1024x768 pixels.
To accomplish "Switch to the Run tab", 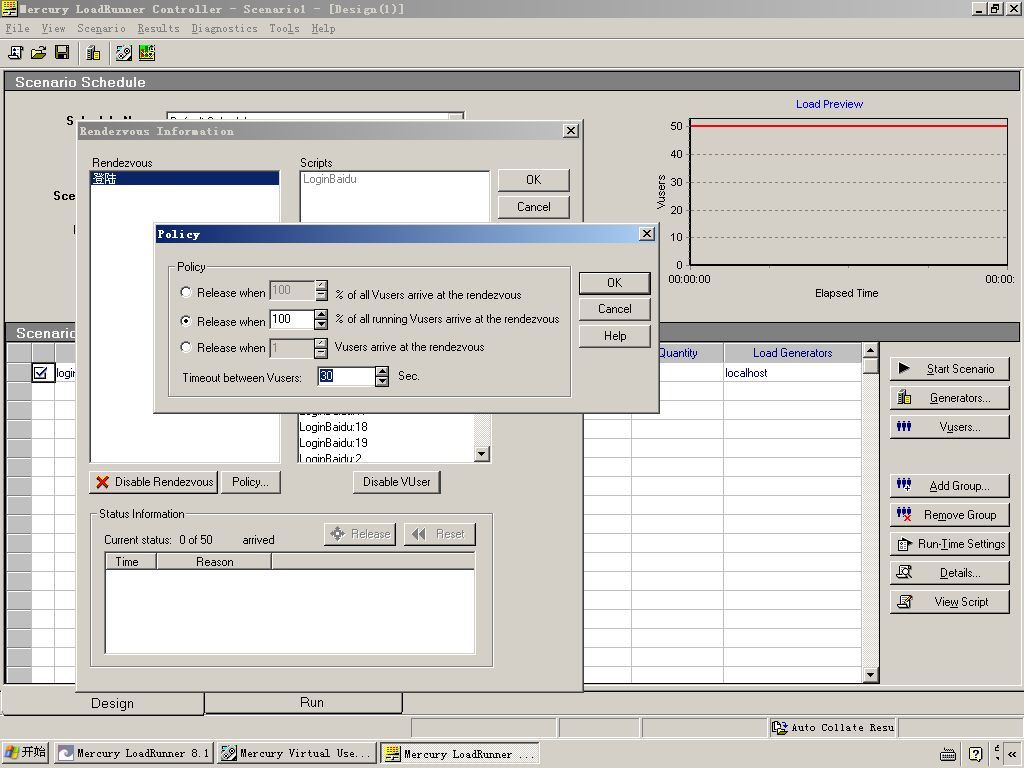I will pyautogui.click(x=304, y=702).
